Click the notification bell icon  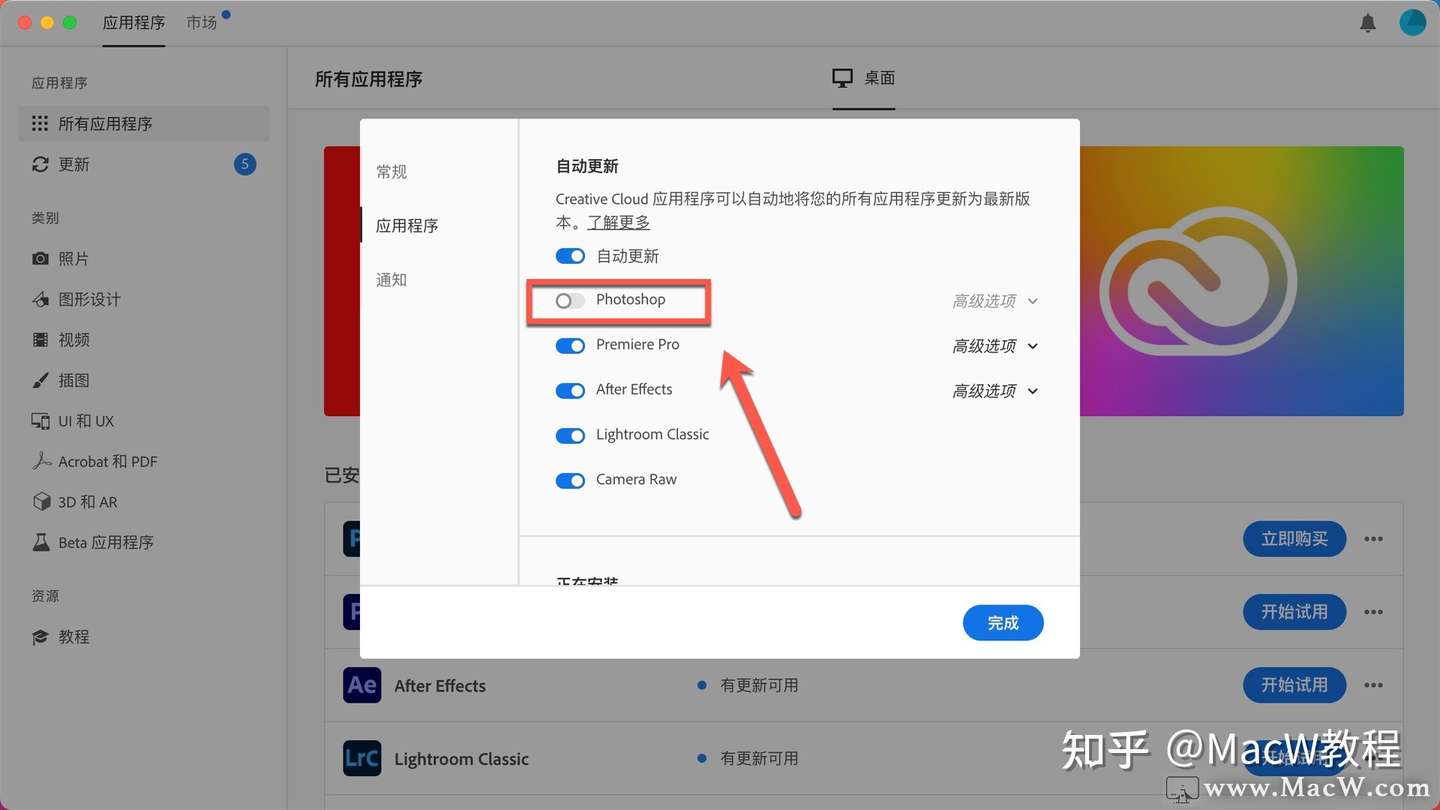point(1368,22)
